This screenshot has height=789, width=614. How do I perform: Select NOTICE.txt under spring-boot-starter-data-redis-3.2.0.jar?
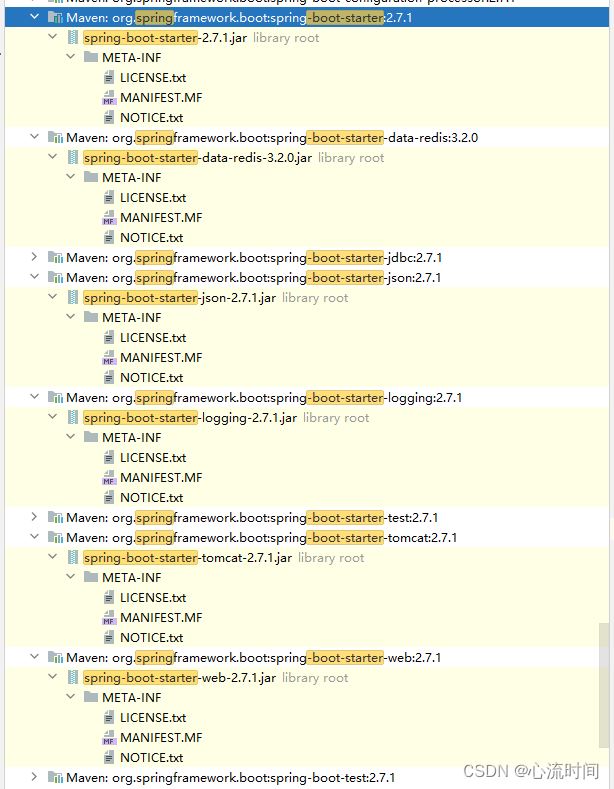[x=151, y=238]
